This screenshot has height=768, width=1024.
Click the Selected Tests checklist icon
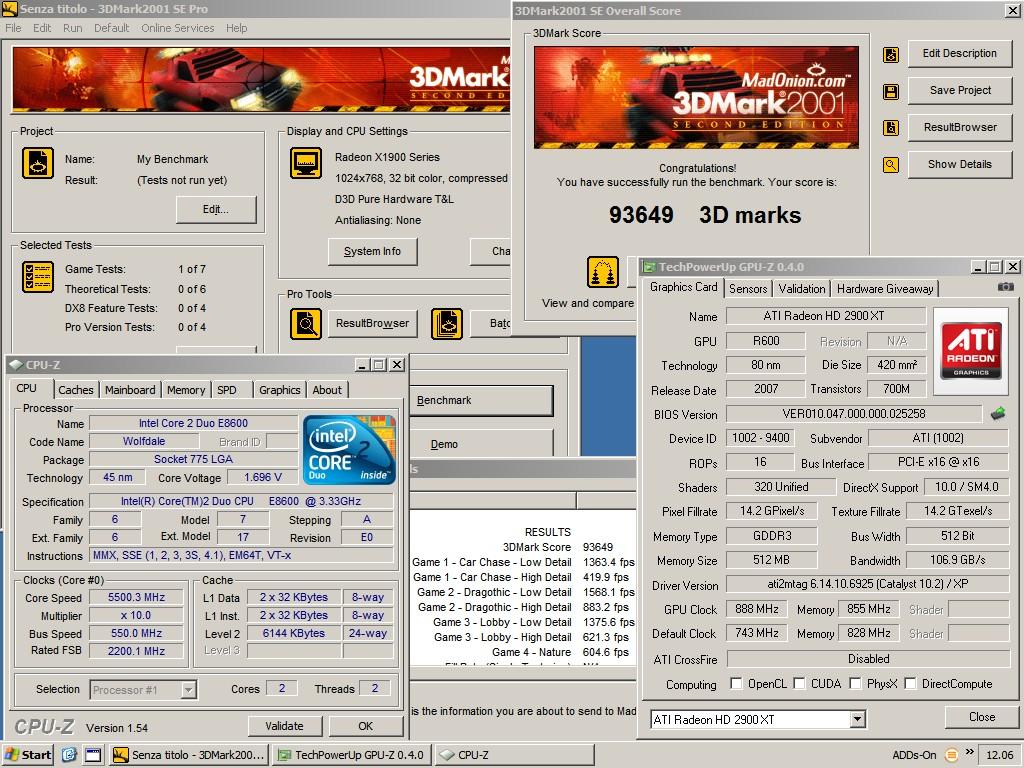coord(38,277)
